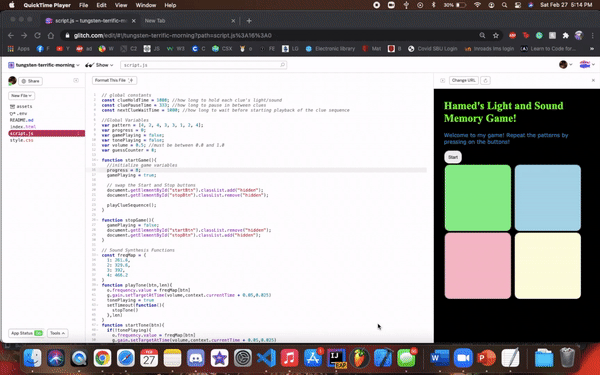
Task: Open Zoom from the Dock
Action: (x=463, y=359)
